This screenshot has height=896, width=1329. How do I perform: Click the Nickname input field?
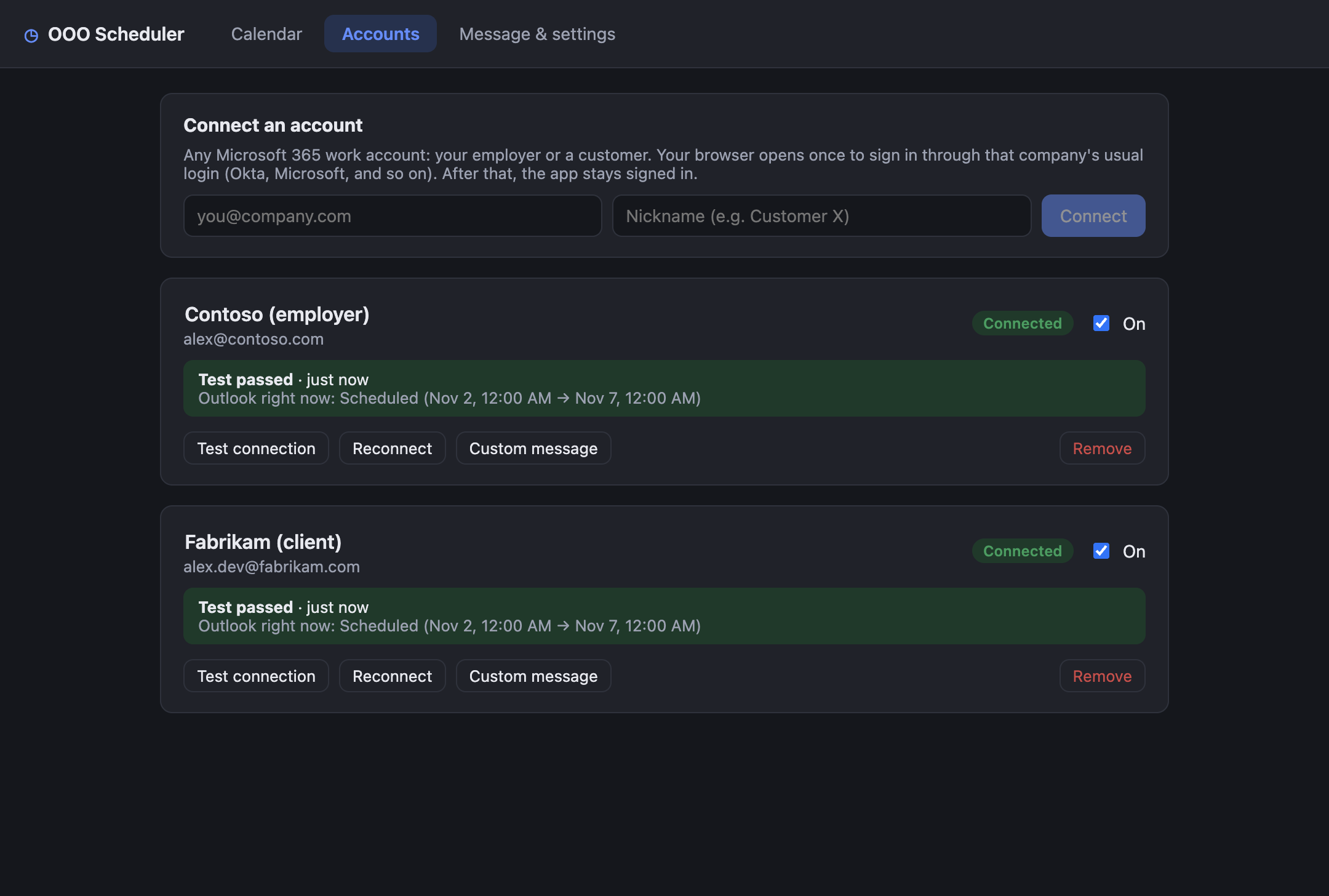click(821, 216)
